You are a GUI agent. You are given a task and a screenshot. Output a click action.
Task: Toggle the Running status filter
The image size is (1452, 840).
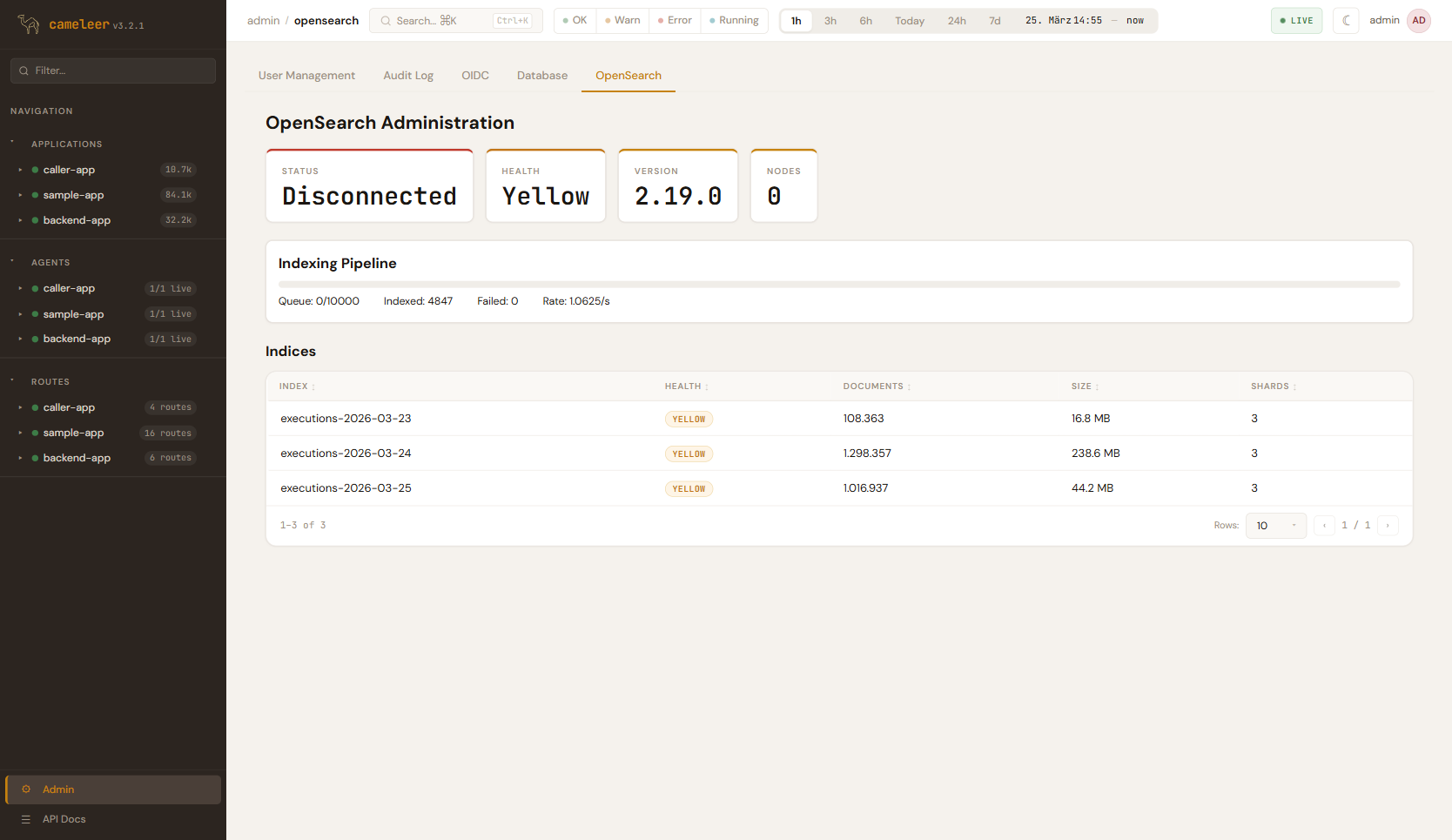tap(734, 21)
